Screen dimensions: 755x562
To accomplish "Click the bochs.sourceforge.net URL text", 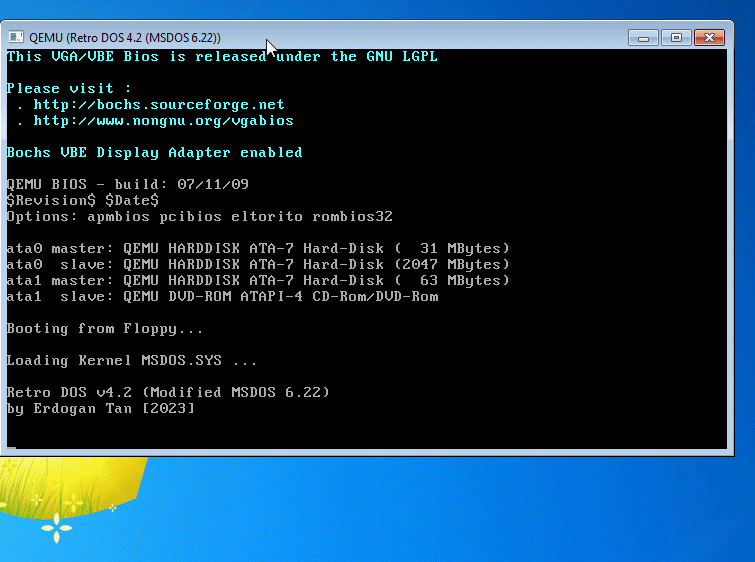I will 159,105.
